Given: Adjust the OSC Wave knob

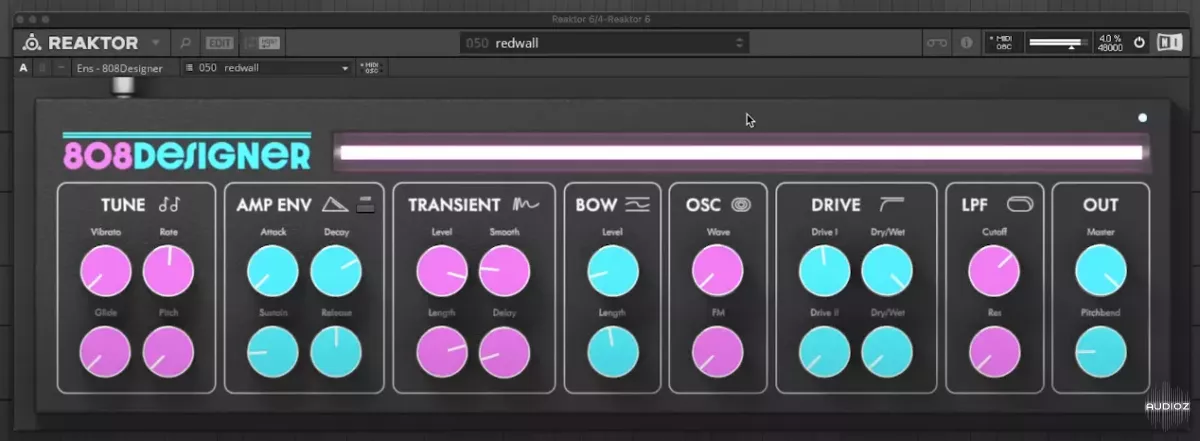Looking at the screenshot, I should pos(718,272).
